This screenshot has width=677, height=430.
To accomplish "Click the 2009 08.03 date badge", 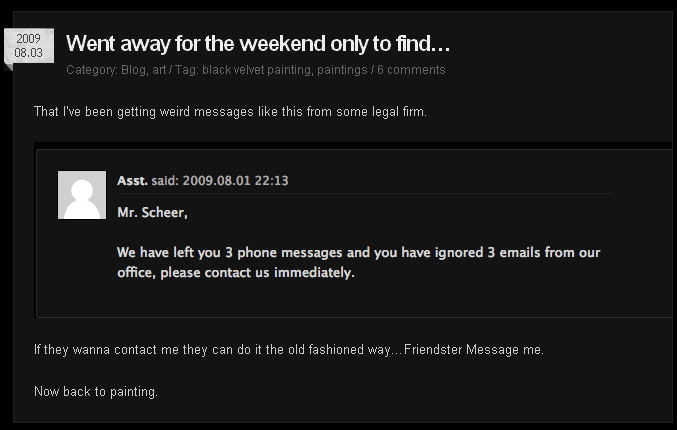I will 28,47.
